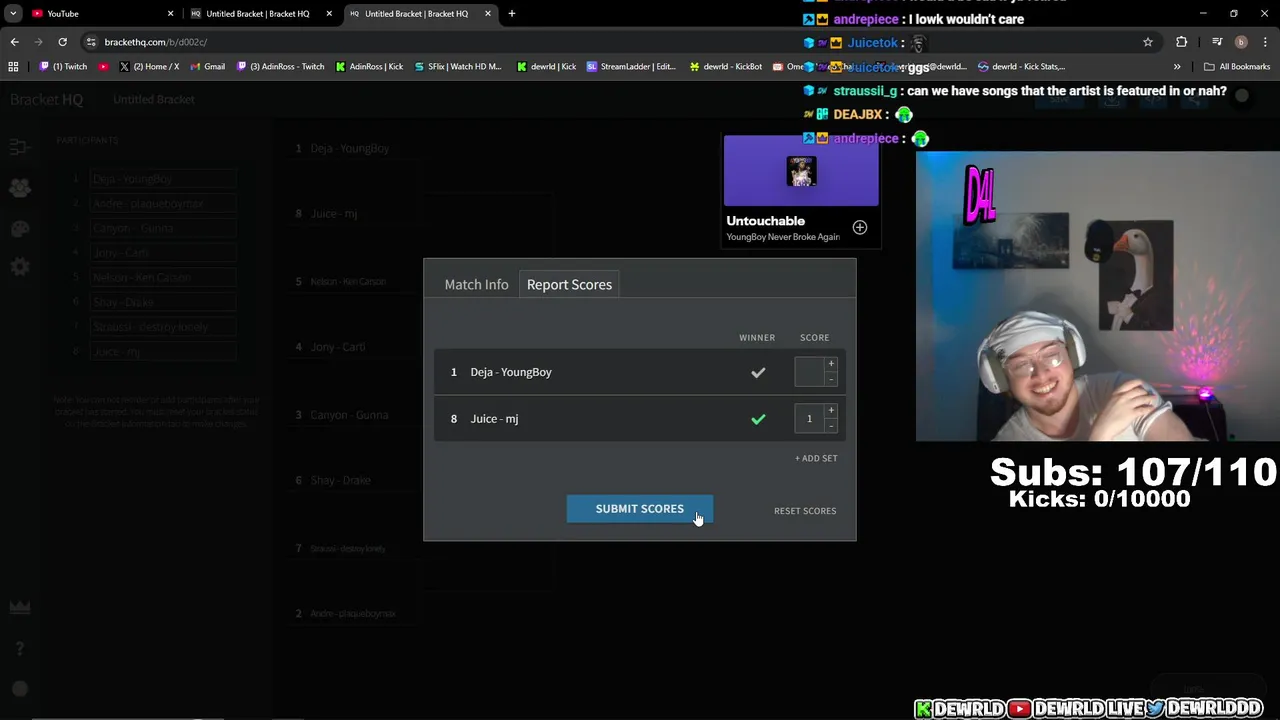Increase score for Juice - mj
The height and width of the screenshot is (720, 1280).
point(831,411)
